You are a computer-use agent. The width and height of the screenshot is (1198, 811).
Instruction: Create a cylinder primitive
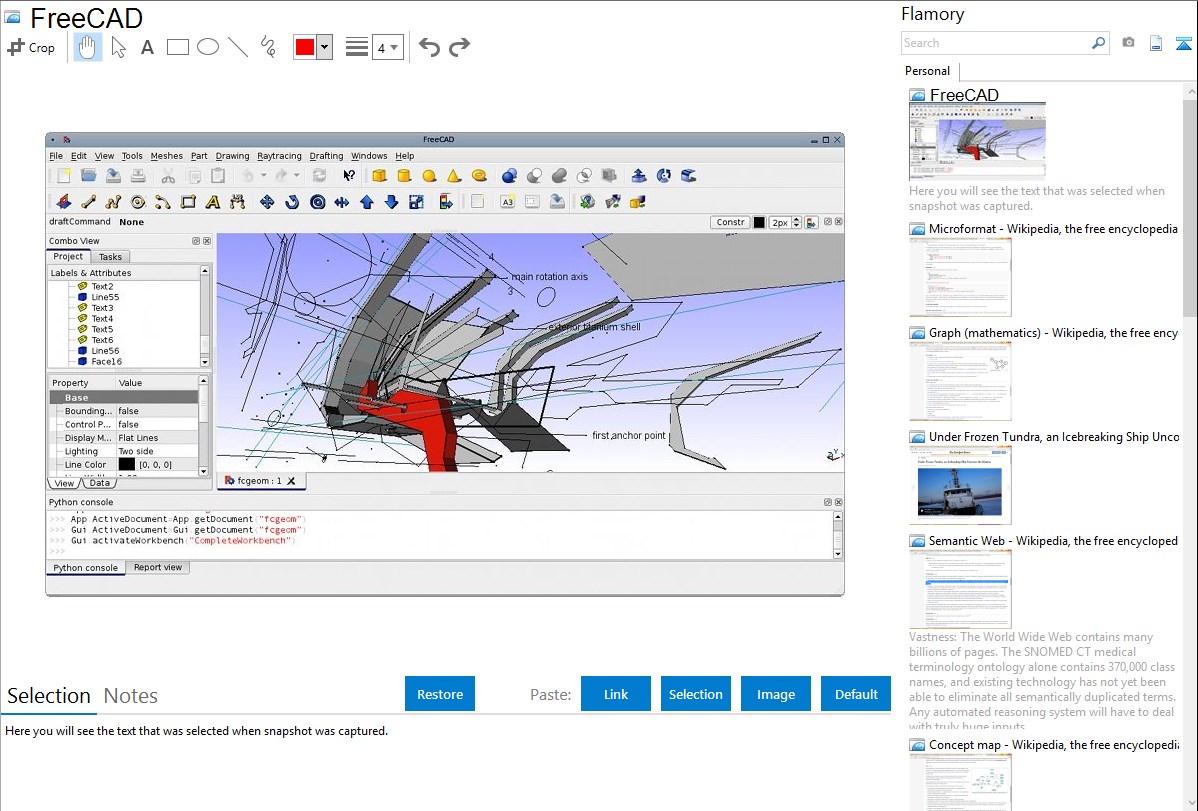[404, 176]
